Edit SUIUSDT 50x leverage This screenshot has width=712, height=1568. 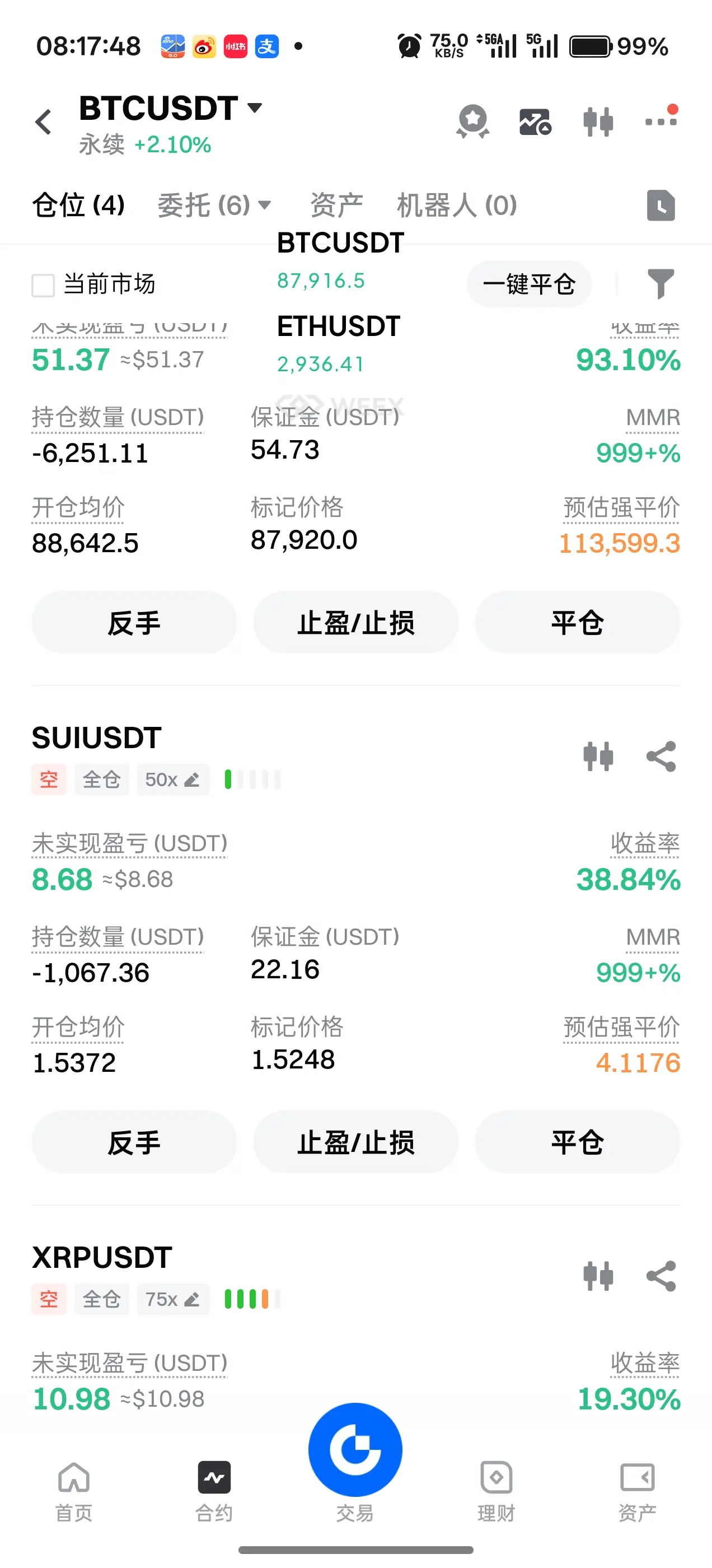point(173,780)
